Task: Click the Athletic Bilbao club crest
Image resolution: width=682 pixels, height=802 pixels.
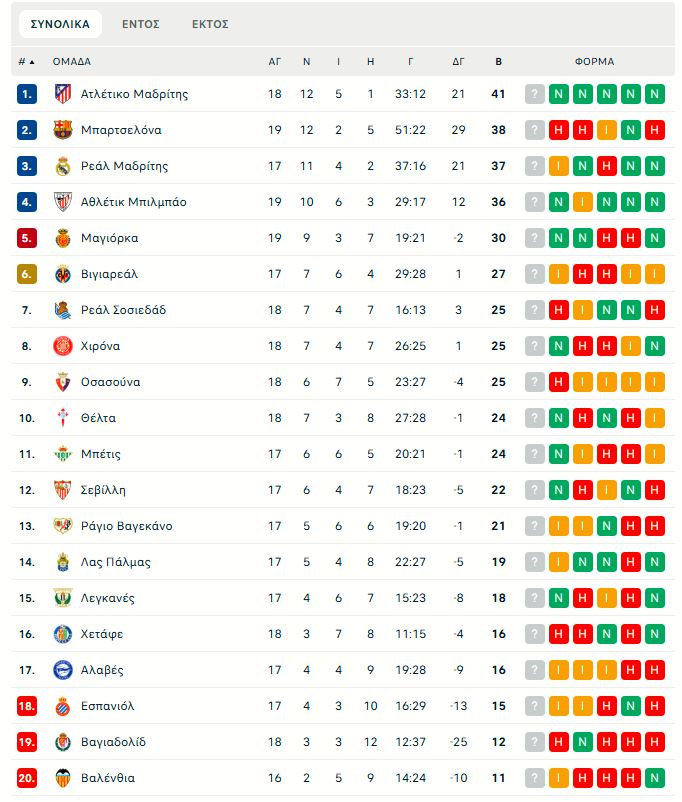Action: (63, 202)
